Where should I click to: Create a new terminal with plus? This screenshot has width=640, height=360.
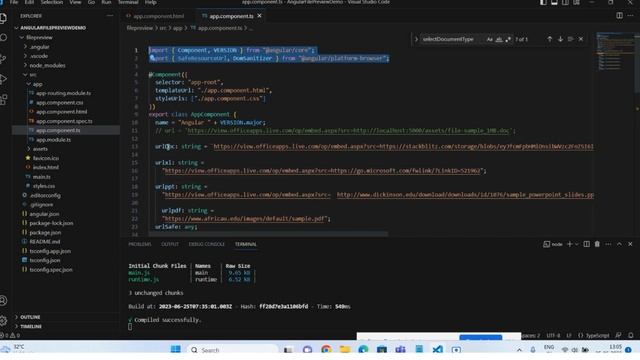point(570,244)
